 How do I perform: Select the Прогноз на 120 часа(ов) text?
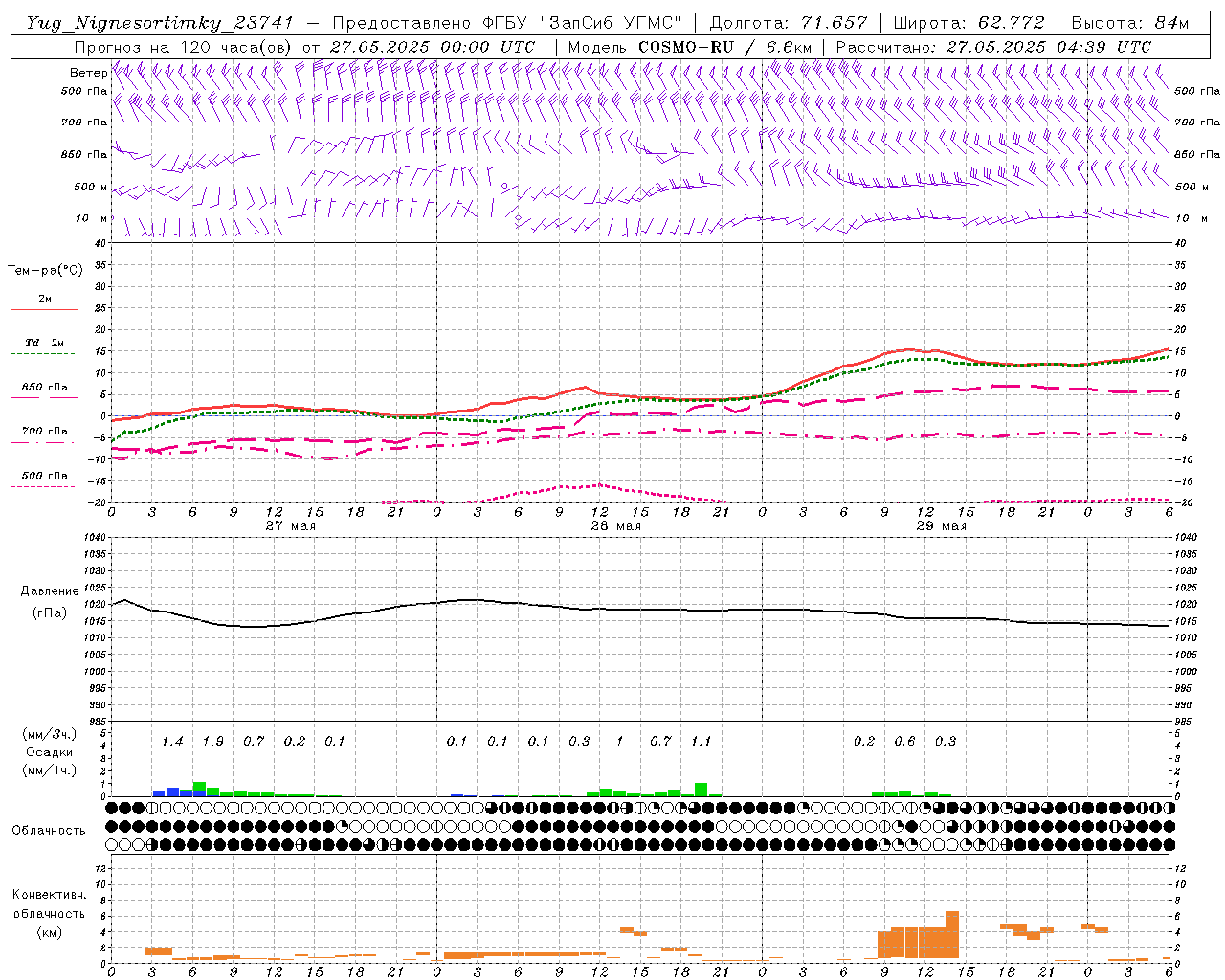[185, 47]
